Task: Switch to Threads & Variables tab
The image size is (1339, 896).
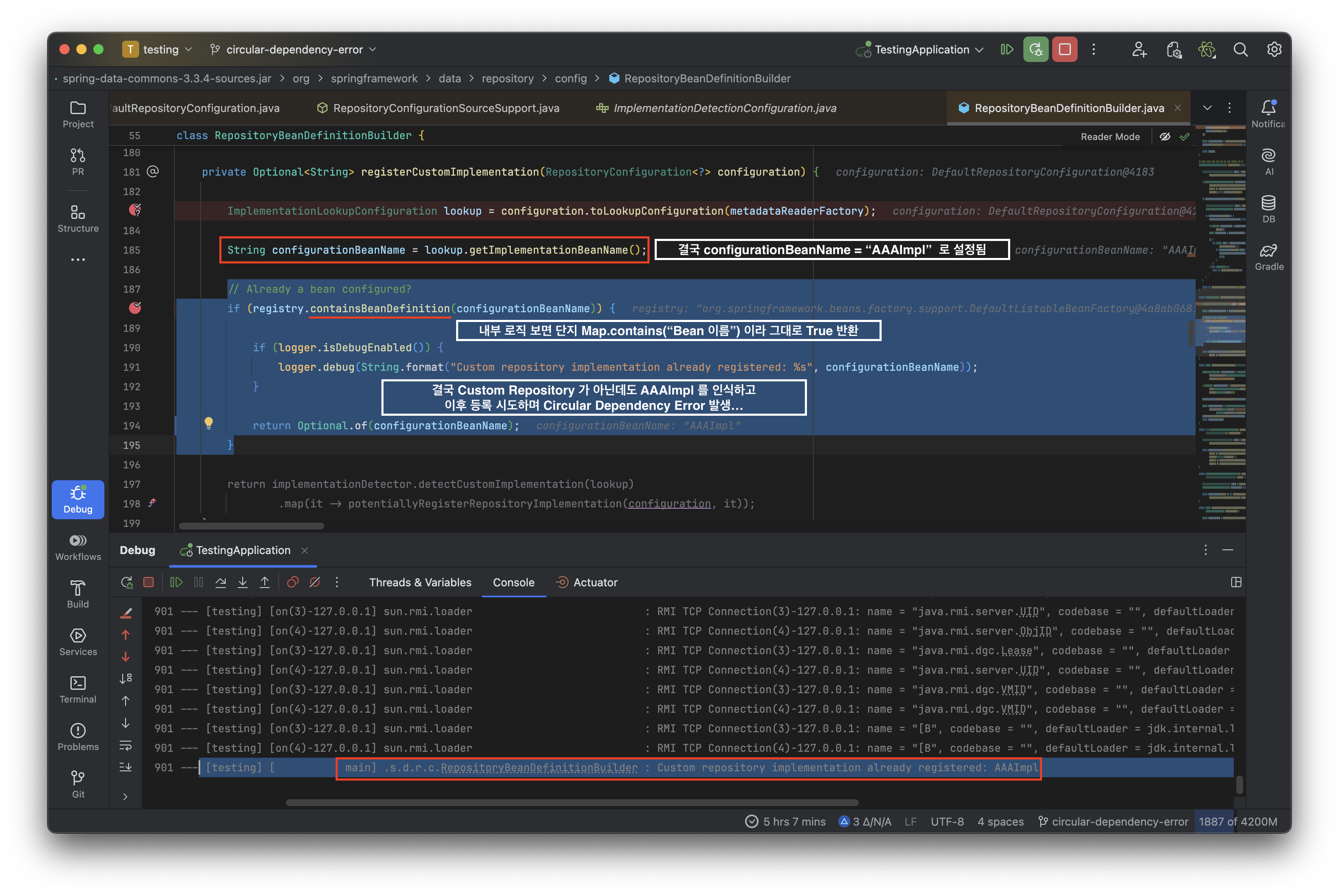Action: click(420, 582)
